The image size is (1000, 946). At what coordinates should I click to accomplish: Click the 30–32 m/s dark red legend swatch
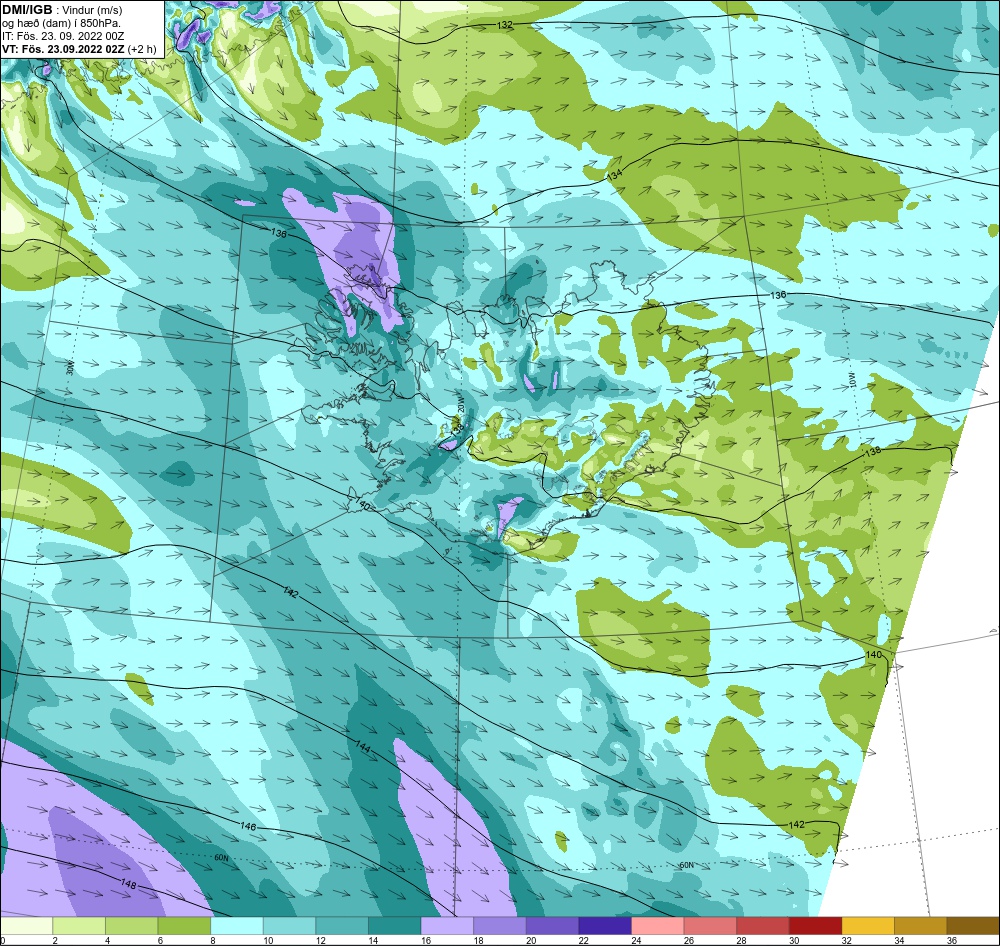coord(816,926)
